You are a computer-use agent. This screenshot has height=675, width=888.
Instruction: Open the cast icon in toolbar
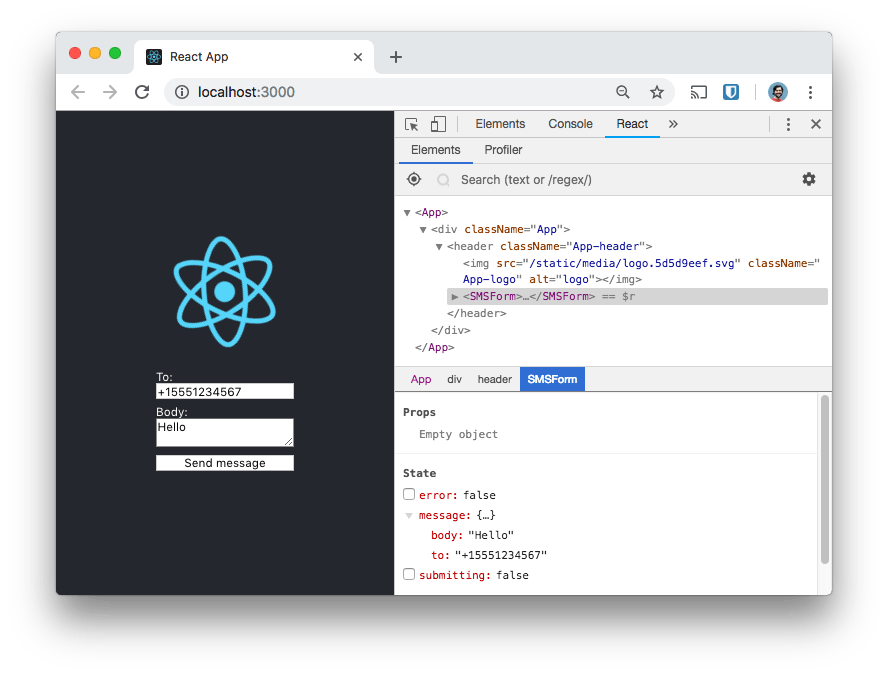tap(699, 92)
